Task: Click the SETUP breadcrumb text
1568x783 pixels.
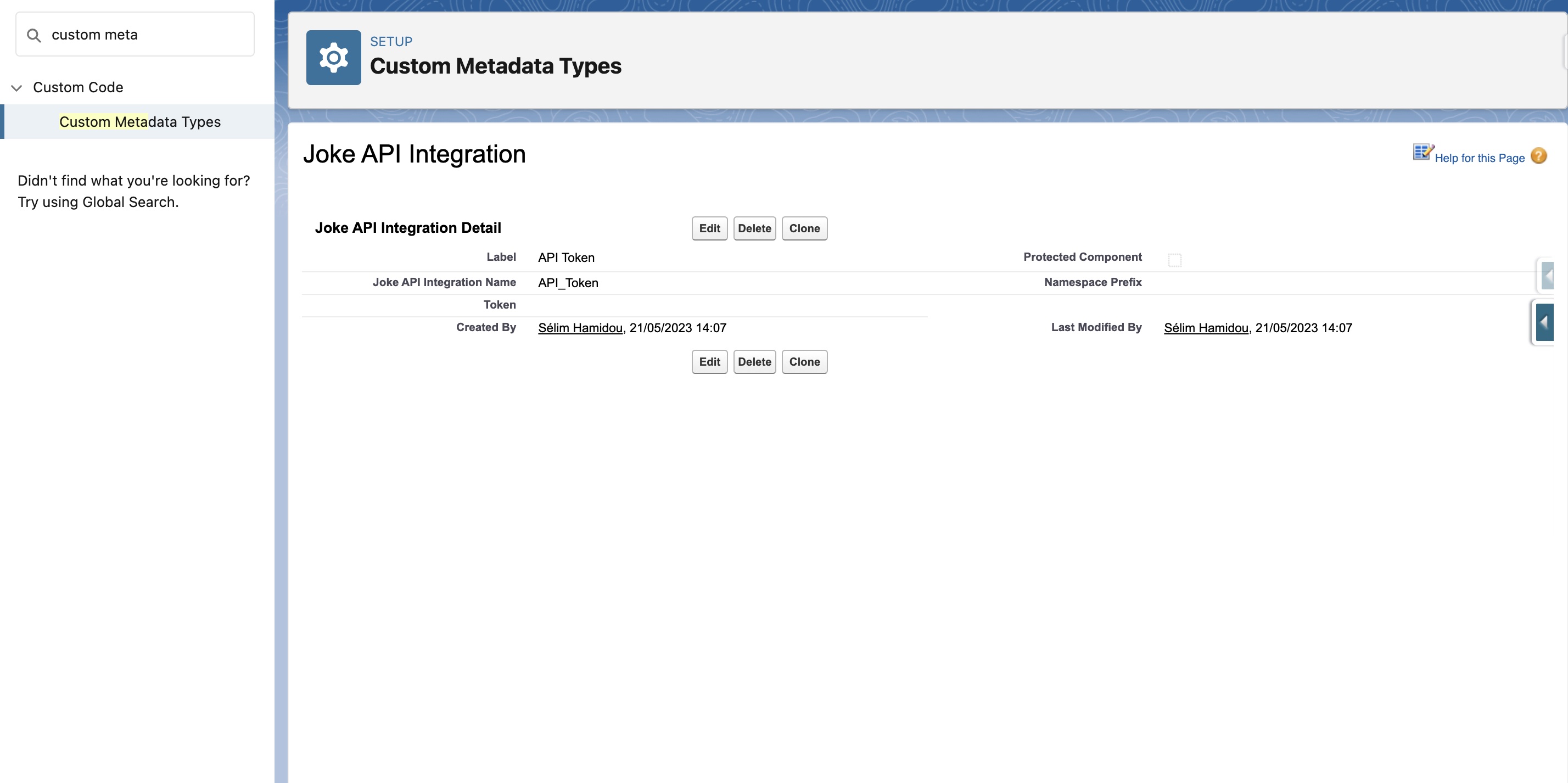Action: [x=391, y=41]
